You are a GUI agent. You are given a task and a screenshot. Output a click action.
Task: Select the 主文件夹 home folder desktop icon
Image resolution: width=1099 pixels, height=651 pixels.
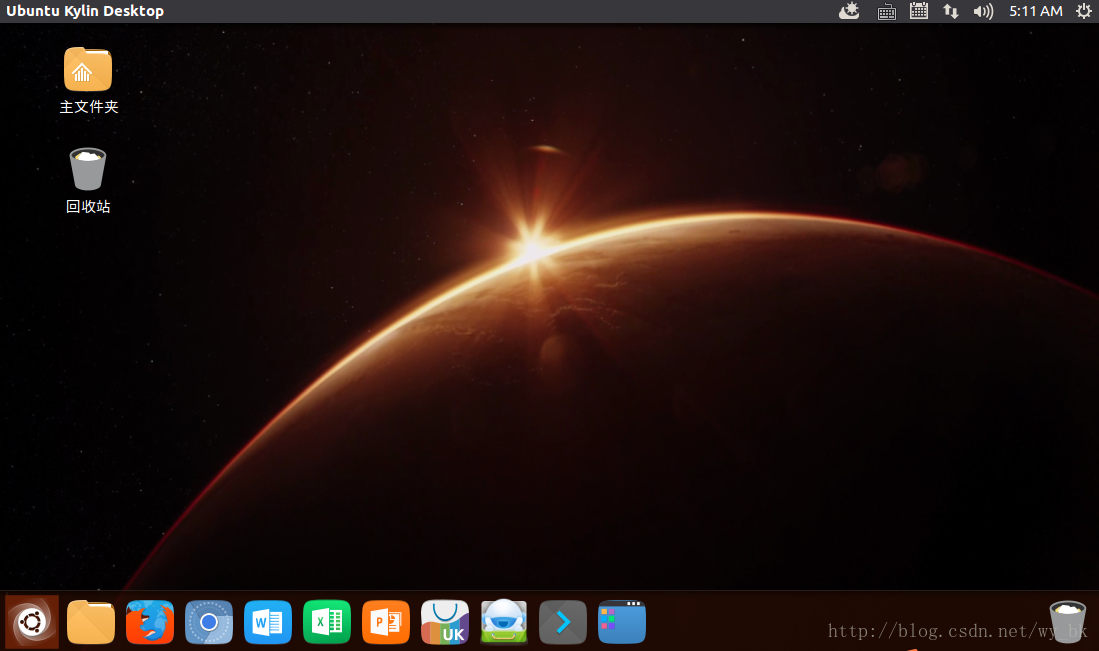[88, 81]
